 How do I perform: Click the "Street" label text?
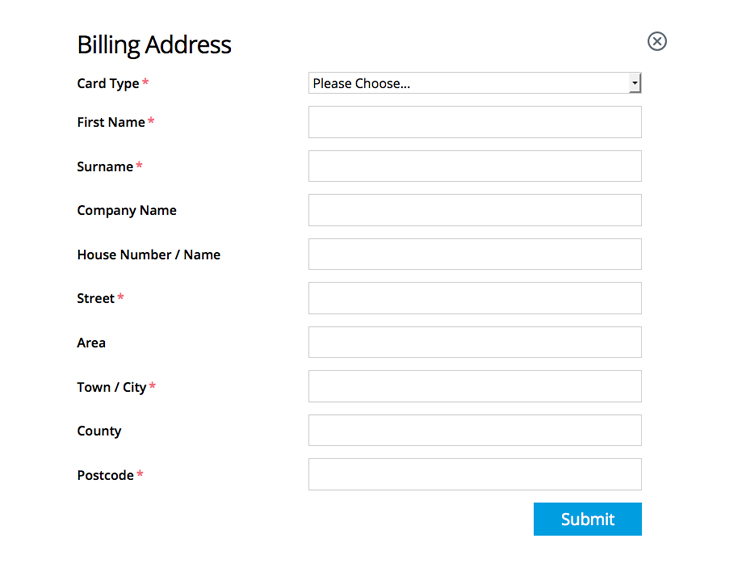click(96, 299)
